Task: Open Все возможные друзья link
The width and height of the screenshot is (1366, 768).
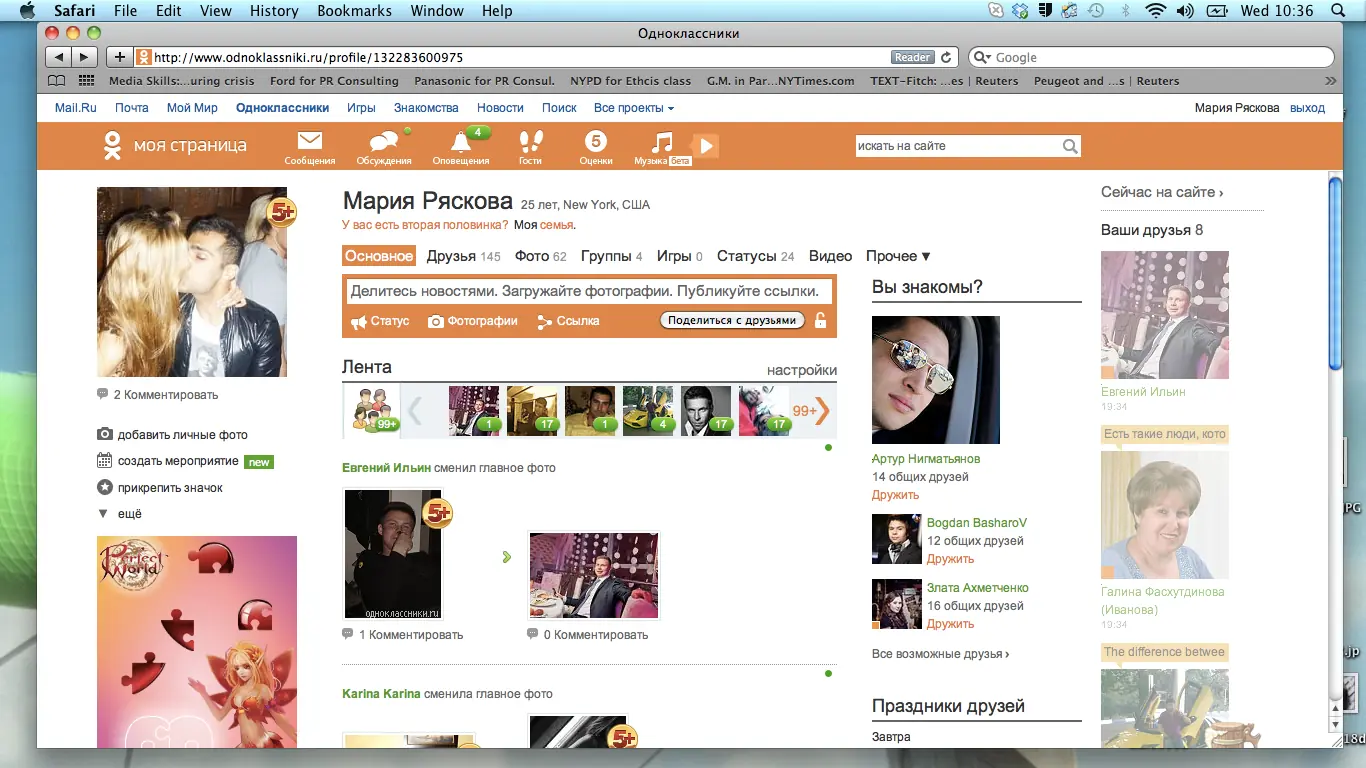Action: pyautogui.click(x=940, y=654)
